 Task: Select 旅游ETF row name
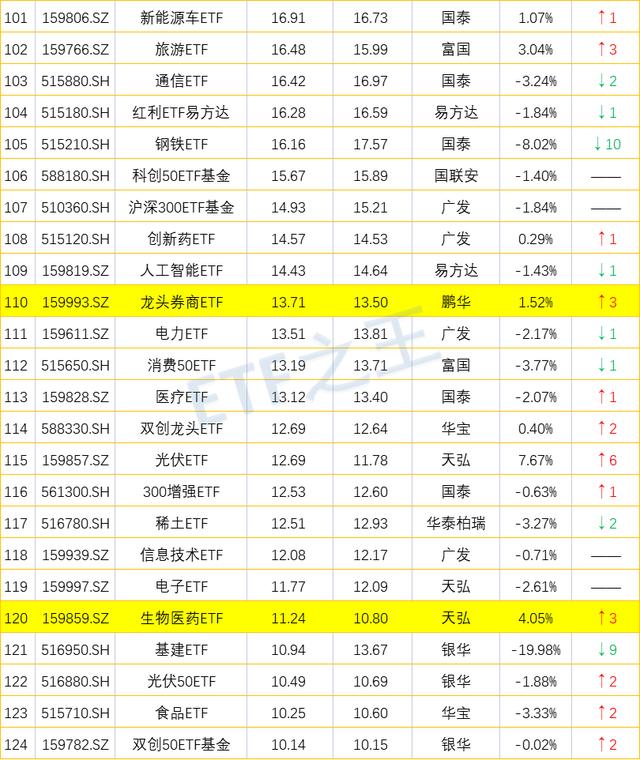[181, 49]
